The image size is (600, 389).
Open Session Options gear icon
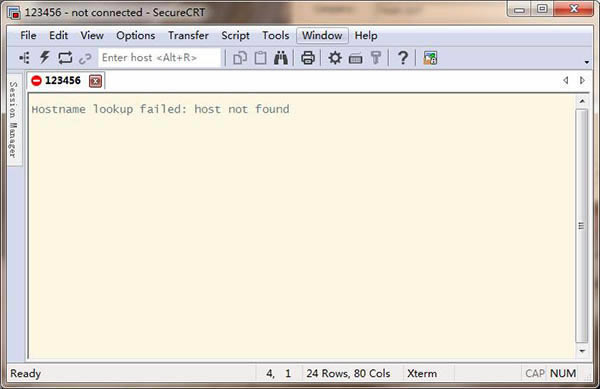click(x=335, y=58)
